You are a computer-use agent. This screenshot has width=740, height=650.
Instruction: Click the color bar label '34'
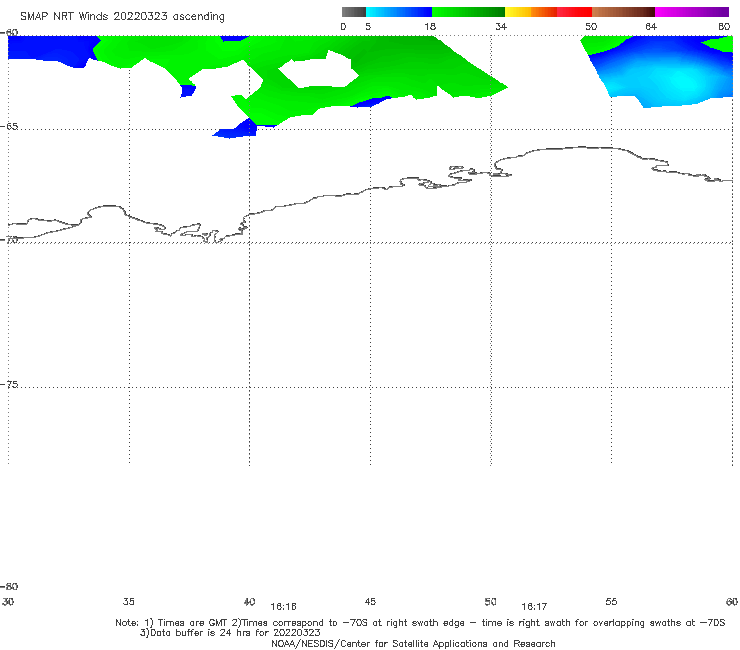point(501,27)
